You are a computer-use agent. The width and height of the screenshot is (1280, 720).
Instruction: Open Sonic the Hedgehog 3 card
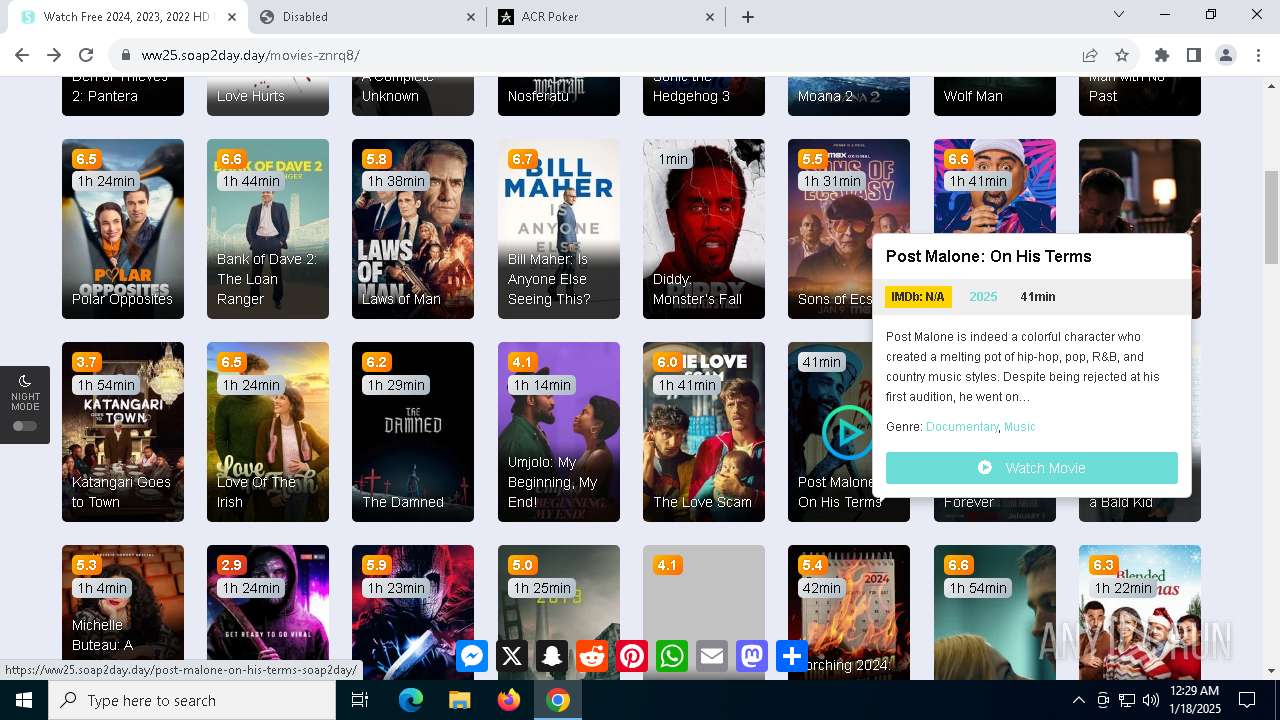pyautogui.click(x=704, y=96)
